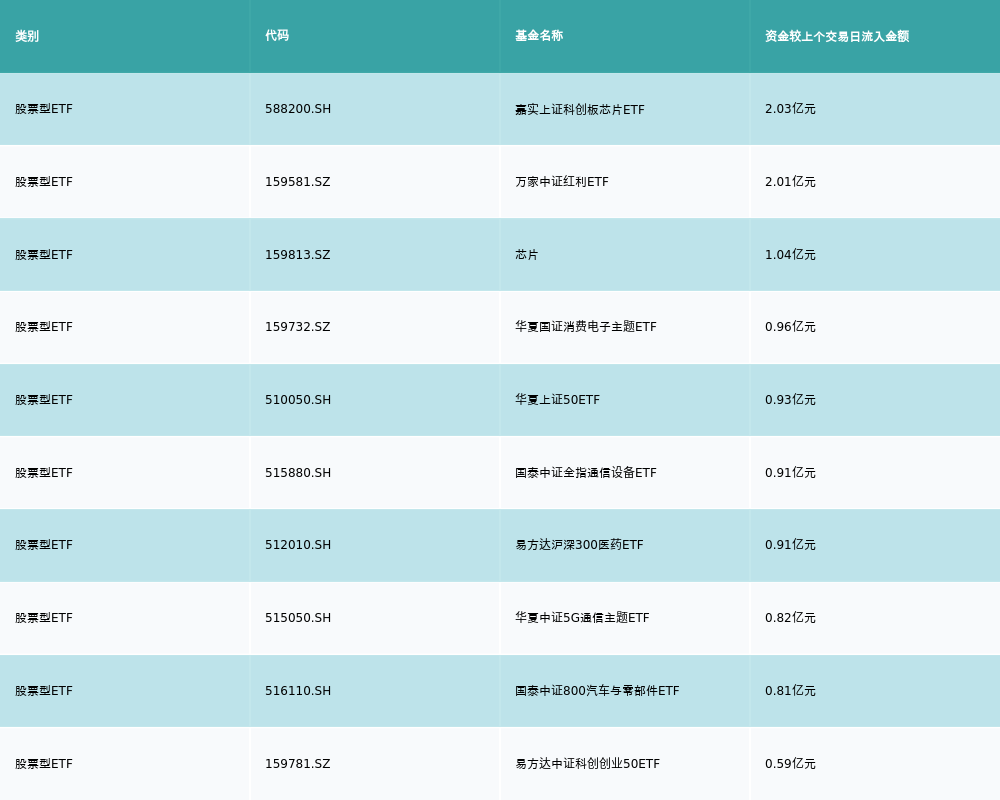
Task: Click the 2.03亿元 inflow value
Action: pos(790,109)
